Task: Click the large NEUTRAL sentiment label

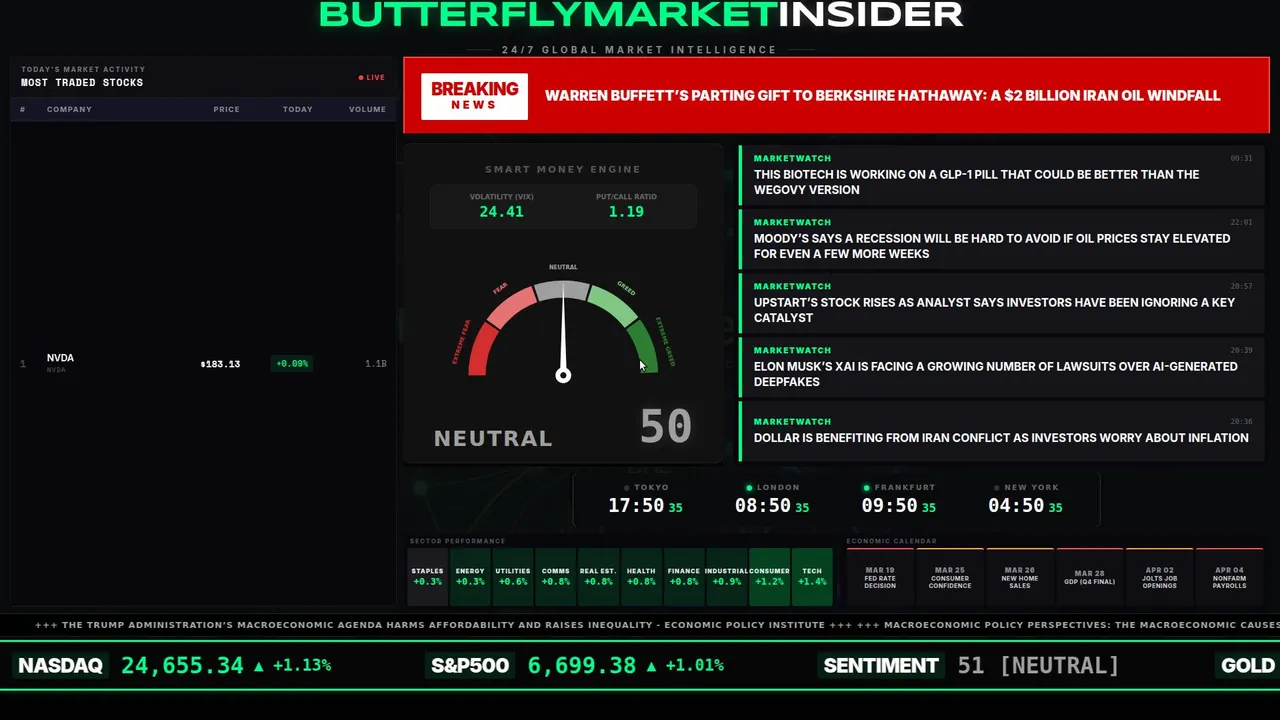Action: [x=493, y=438]
